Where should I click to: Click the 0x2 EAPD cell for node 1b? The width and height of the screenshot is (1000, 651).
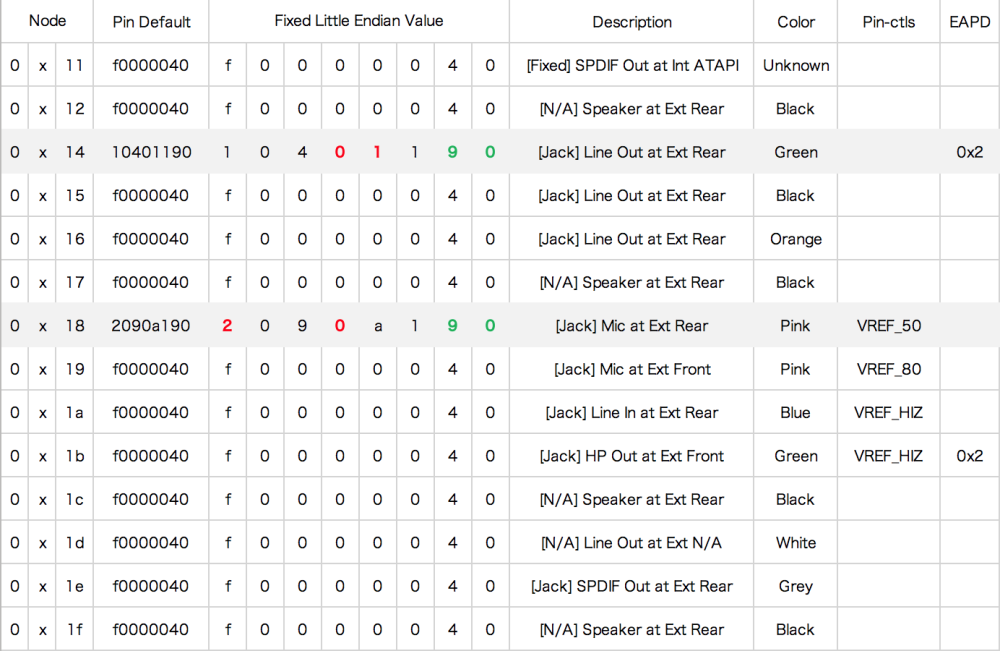point(969,456)
